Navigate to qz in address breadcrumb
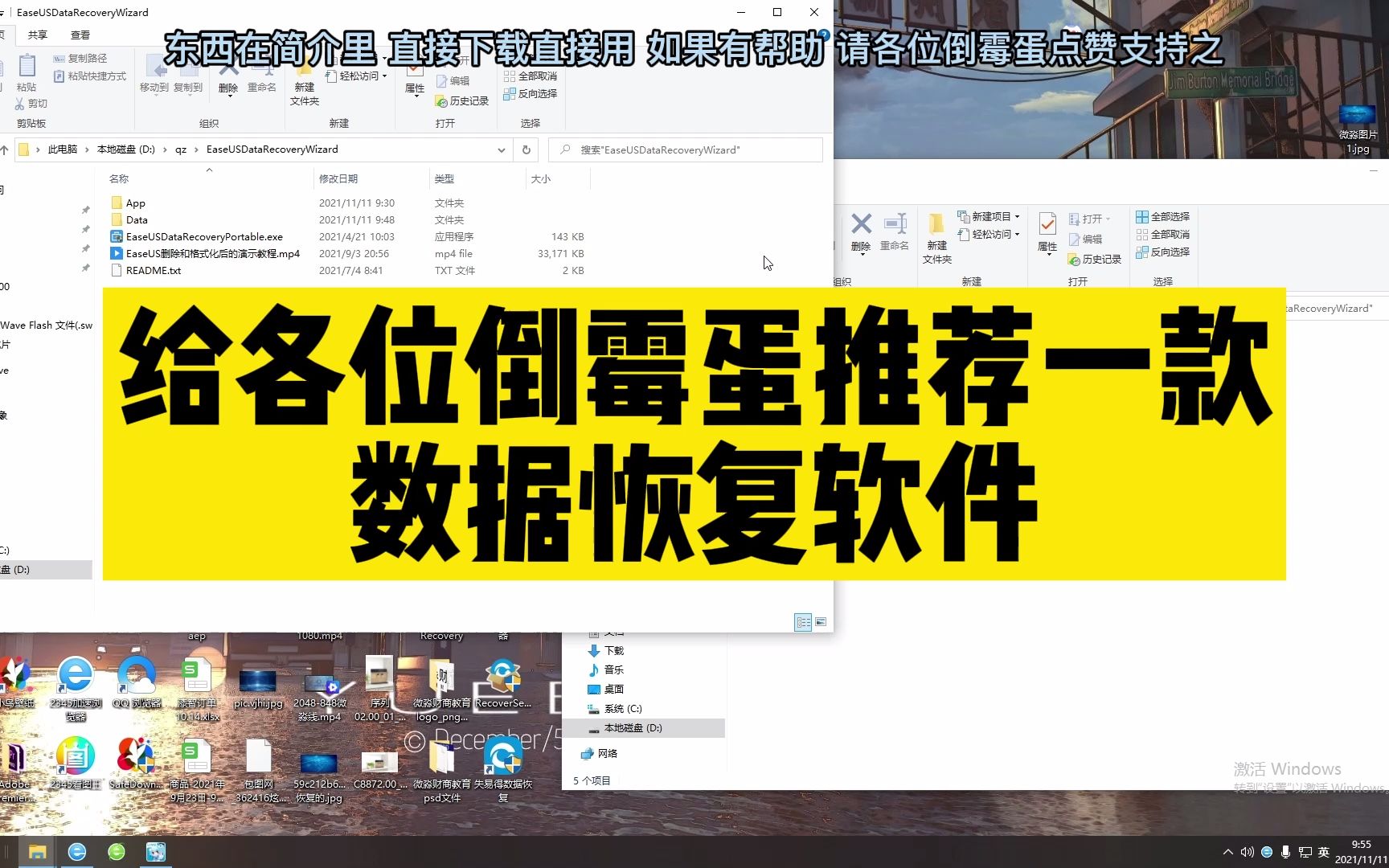The image size is (1389, 868). 181,149
